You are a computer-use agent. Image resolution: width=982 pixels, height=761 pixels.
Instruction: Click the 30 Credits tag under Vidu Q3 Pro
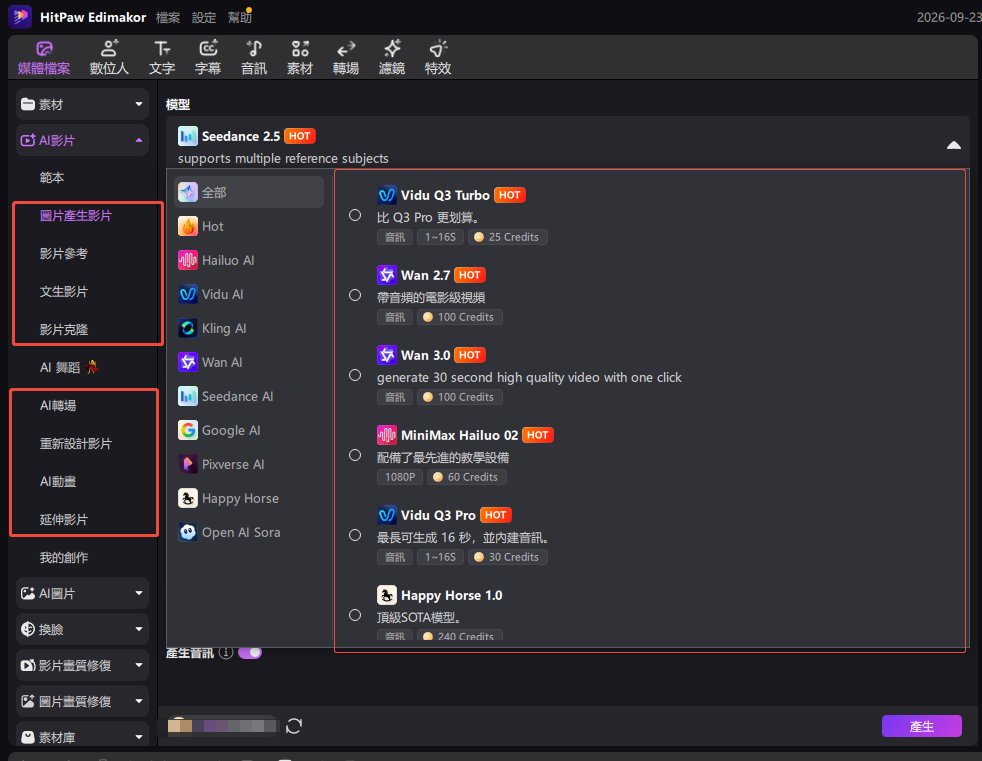507,557
